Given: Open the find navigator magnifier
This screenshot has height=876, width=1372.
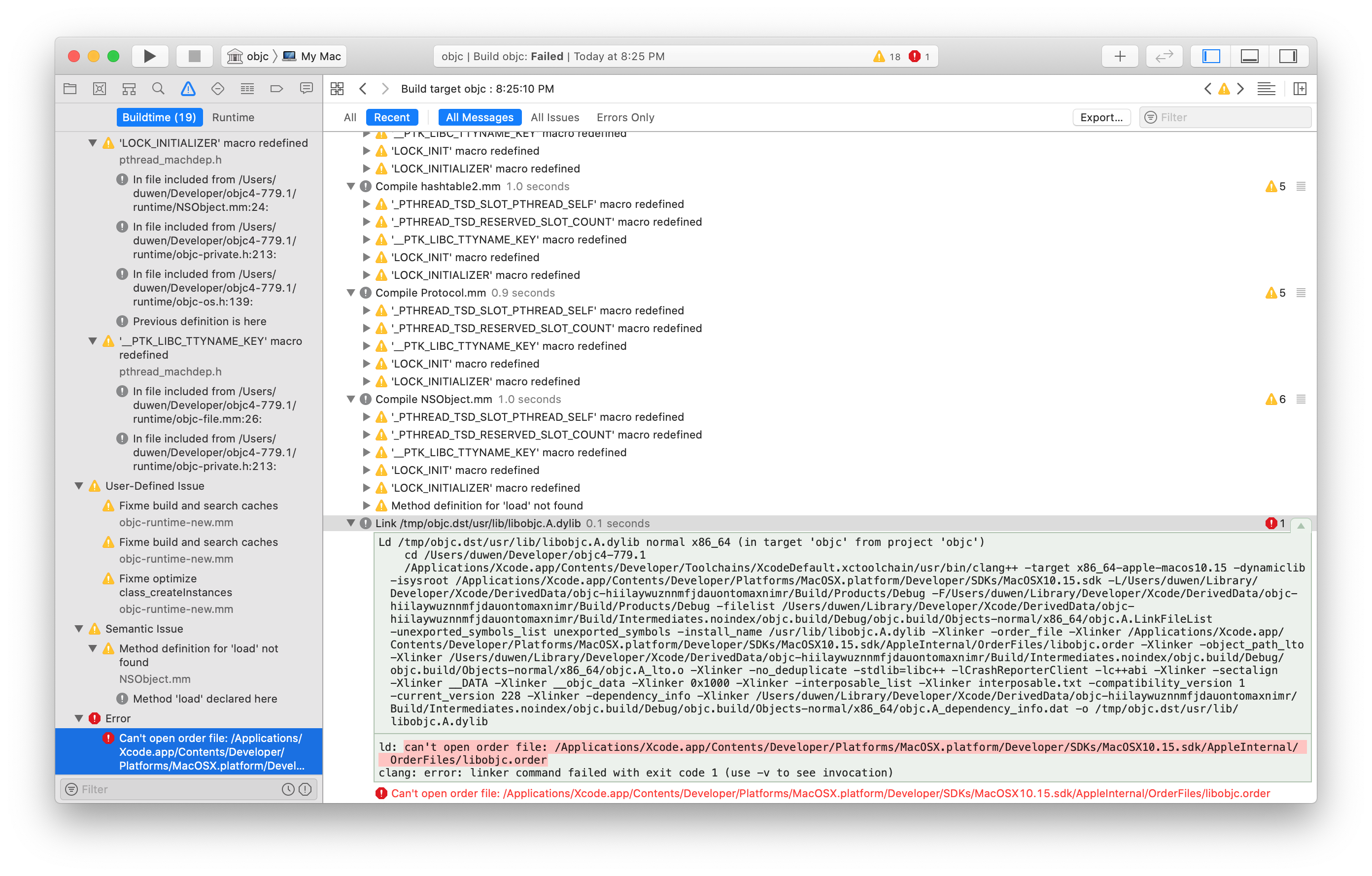Looking at the screenshot, I should click(x=158, y=88).
